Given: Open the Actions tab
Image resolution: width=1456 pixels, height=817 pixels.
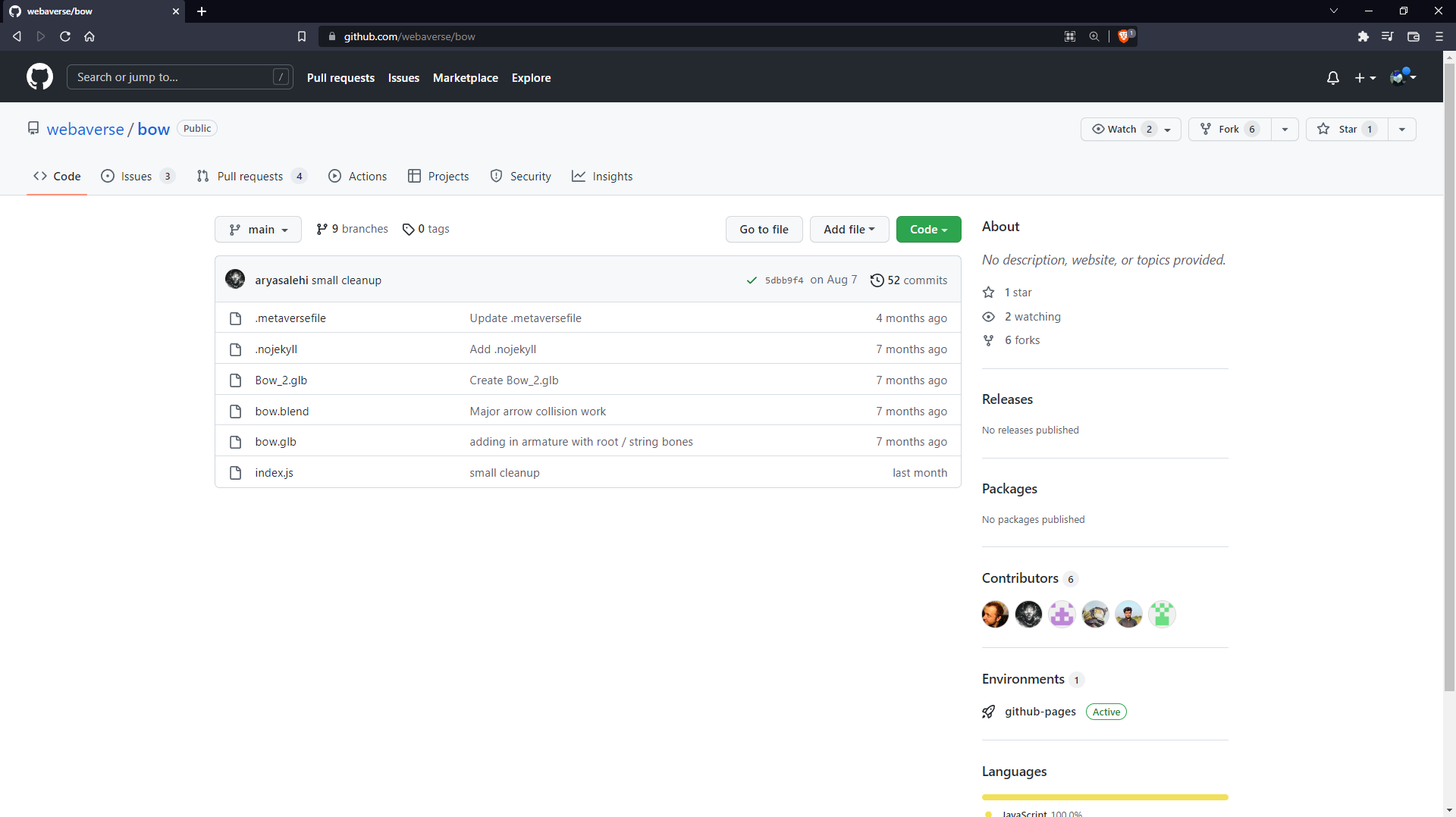Looking at the screenshot, I should [x=357, y=177].
